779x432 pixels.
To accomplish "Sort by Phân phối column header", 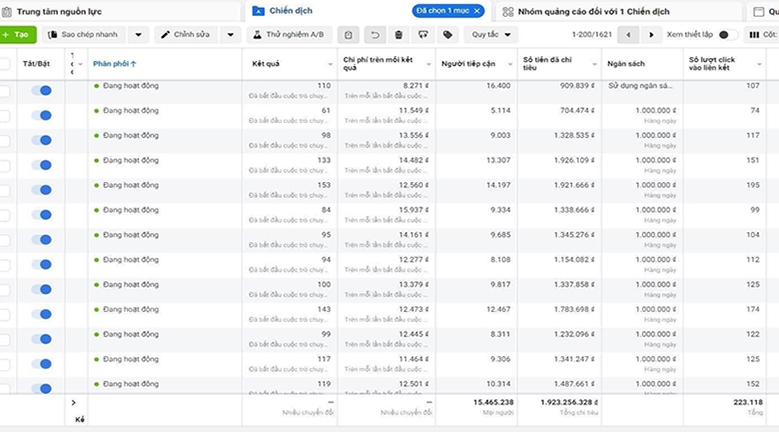I will (x=114, y=64).
